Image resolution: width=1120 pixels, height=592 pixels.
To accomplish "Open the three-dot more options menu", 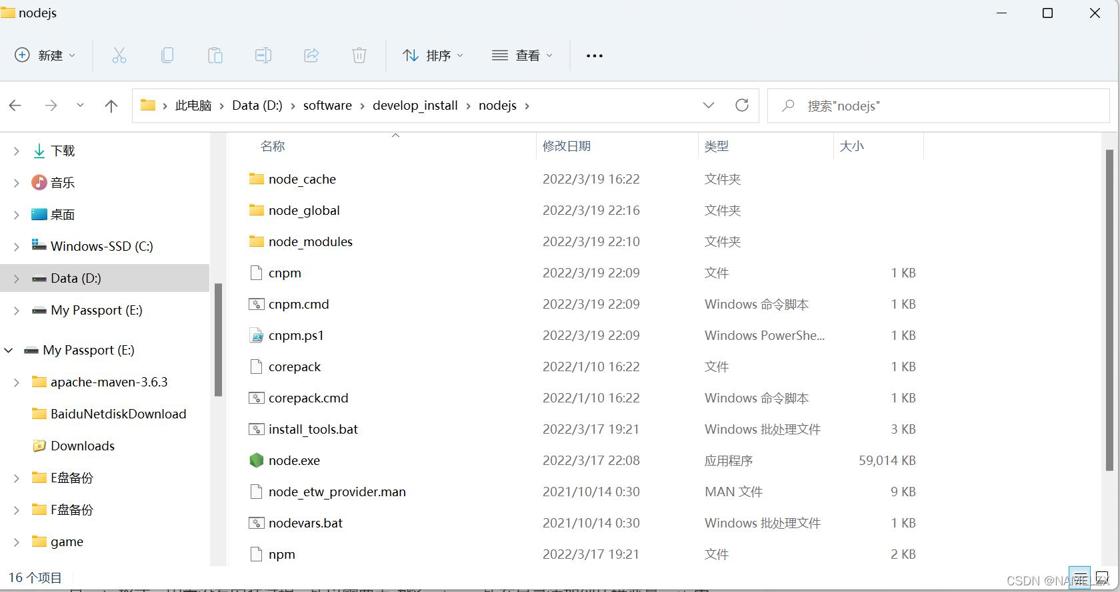I will pos(594,56).
